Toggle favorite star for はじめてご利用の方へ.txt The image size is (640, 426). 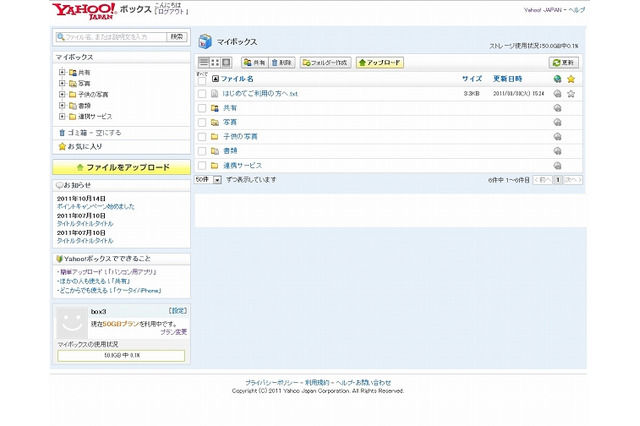571,94
